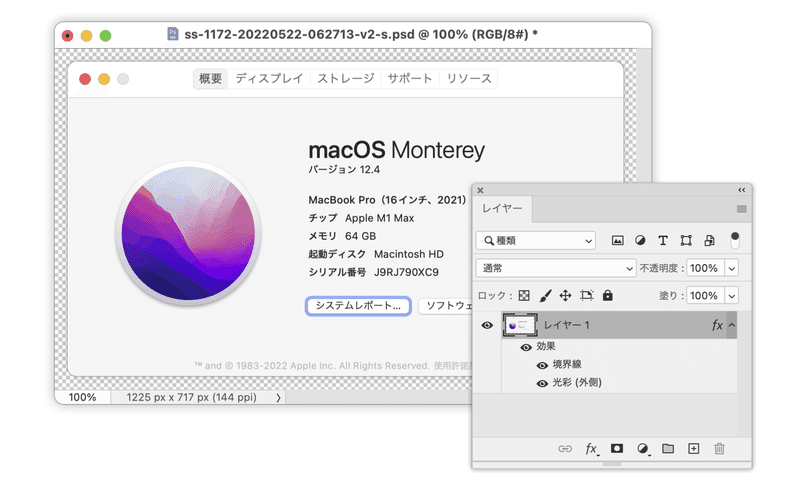Click yellow minimize button of Photoshop document
This screenshot has height=484, width=800.
86,35
